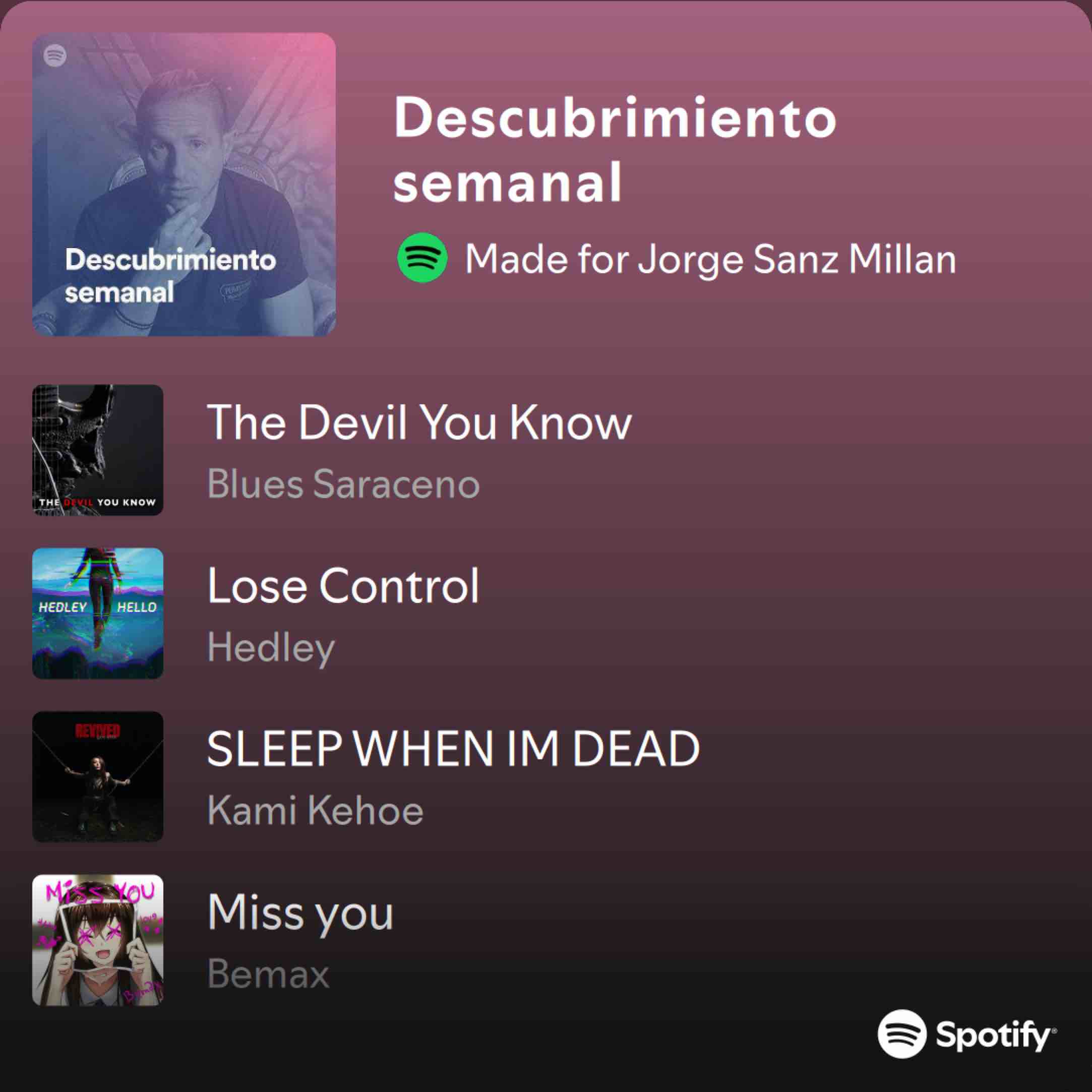Play the track Miss you

click(300, 913)
